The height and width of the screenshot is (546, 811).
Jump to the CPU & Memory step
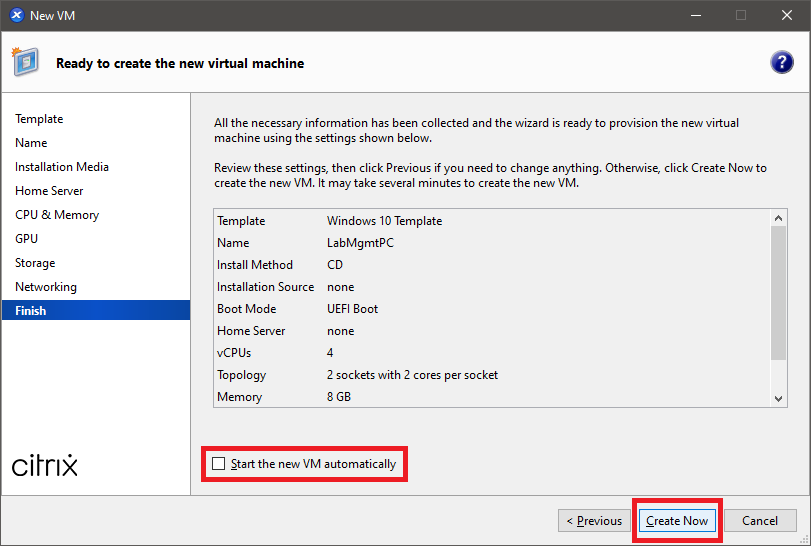click(57, 215)
